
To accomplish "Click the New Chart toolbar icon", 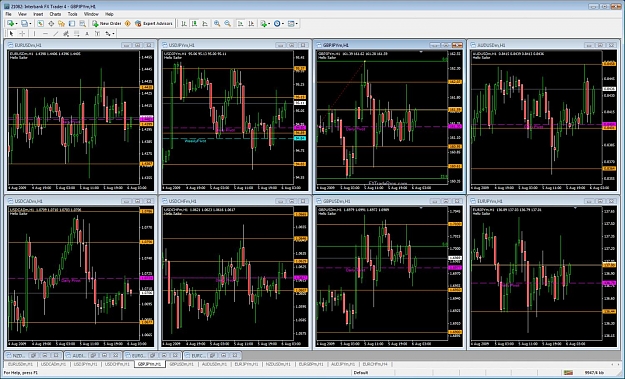I will click(10, 24).
